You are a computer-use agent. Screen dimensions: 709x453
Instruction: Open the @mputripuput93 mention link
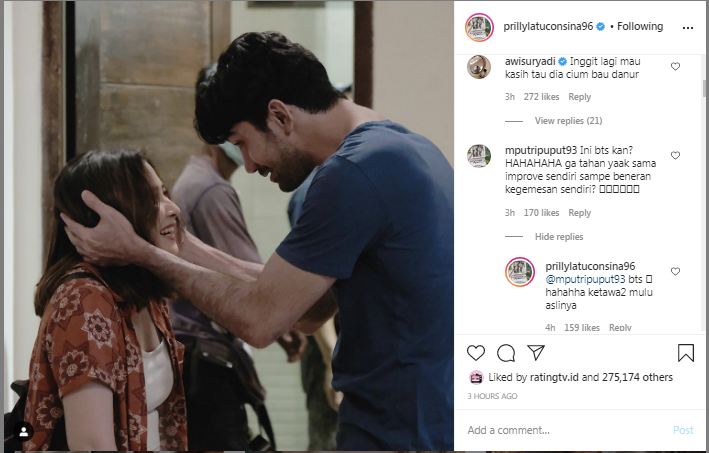pyautogui.click(x=585, y=279)
